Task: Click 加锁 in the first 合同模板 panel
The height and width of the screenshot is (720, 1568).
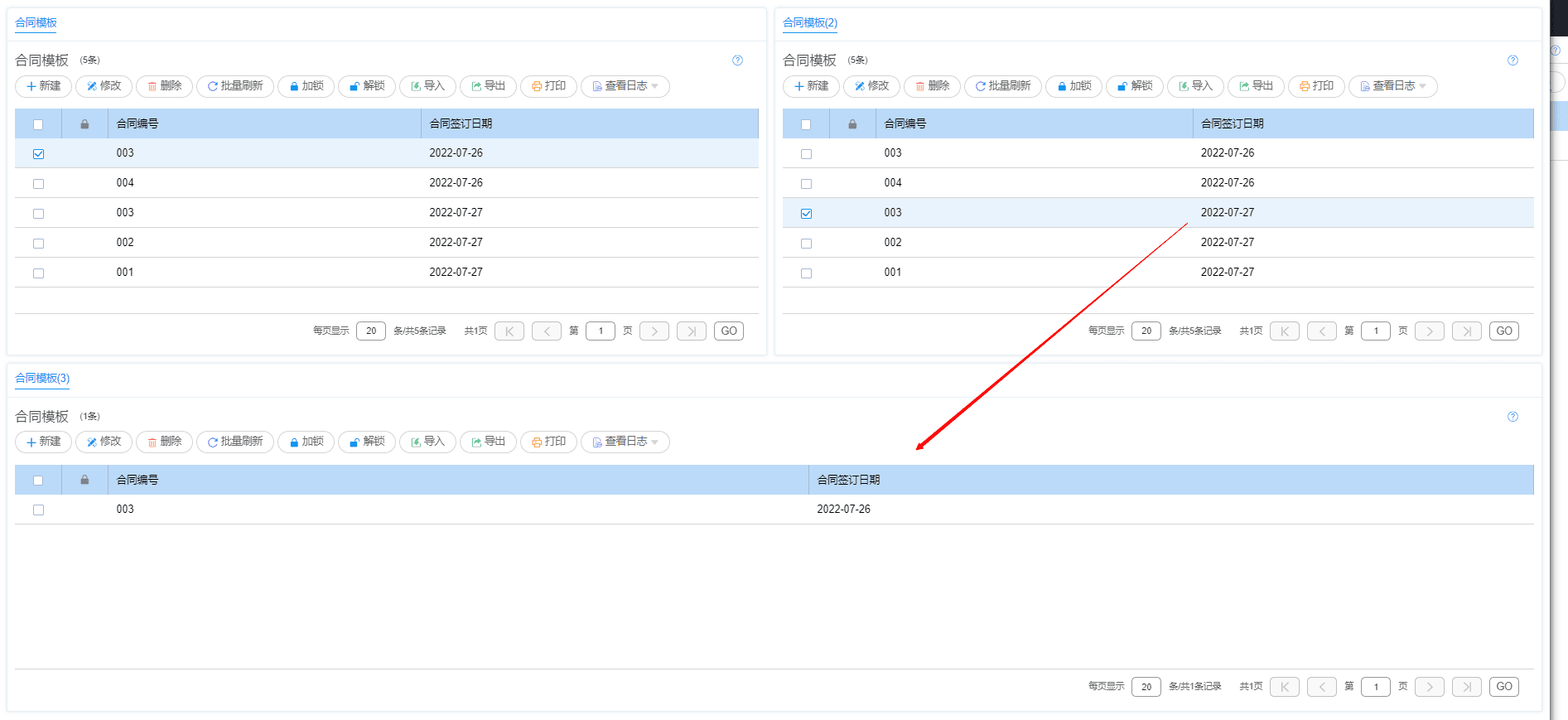Action: pos(306,86)
